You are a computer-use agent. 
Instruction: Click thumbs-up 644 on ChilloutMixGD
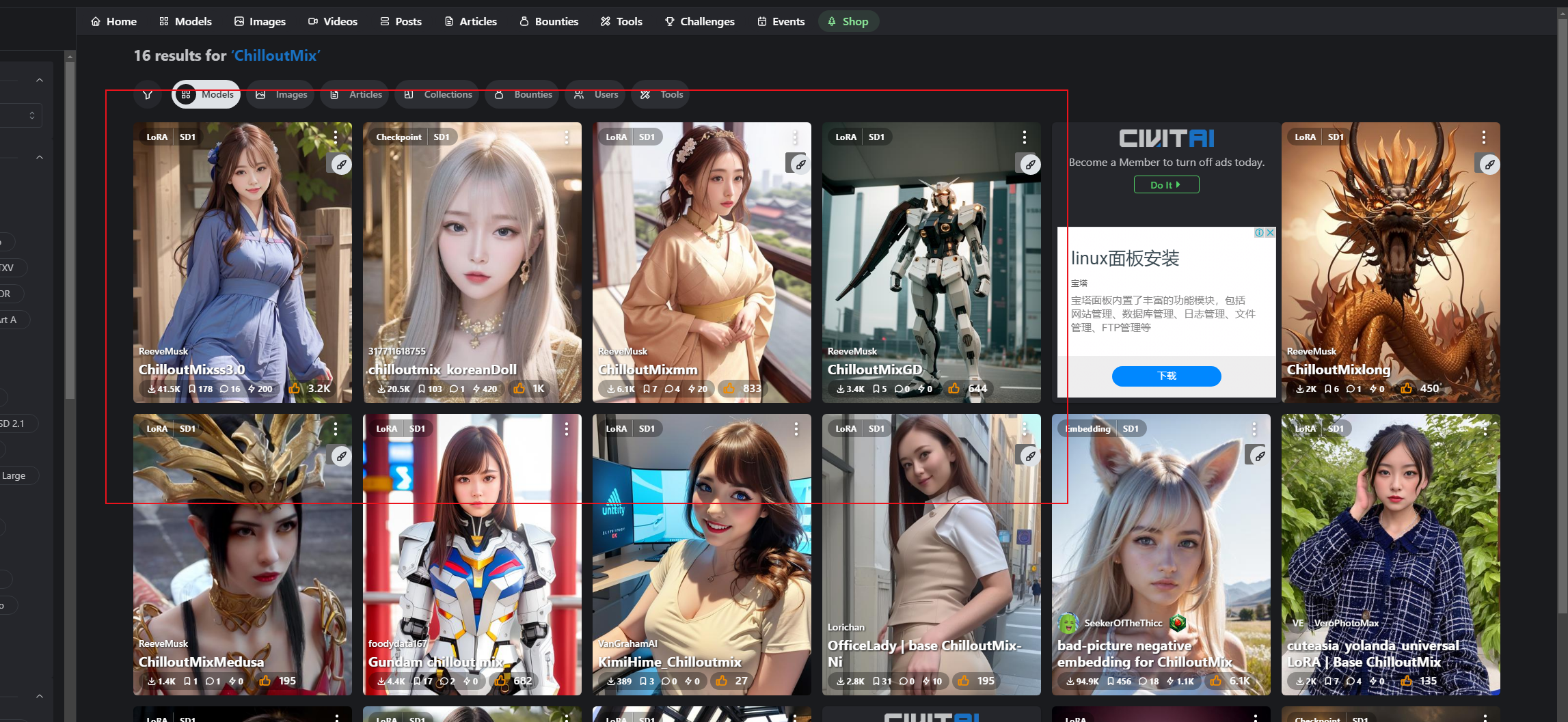tap(968, 388)
